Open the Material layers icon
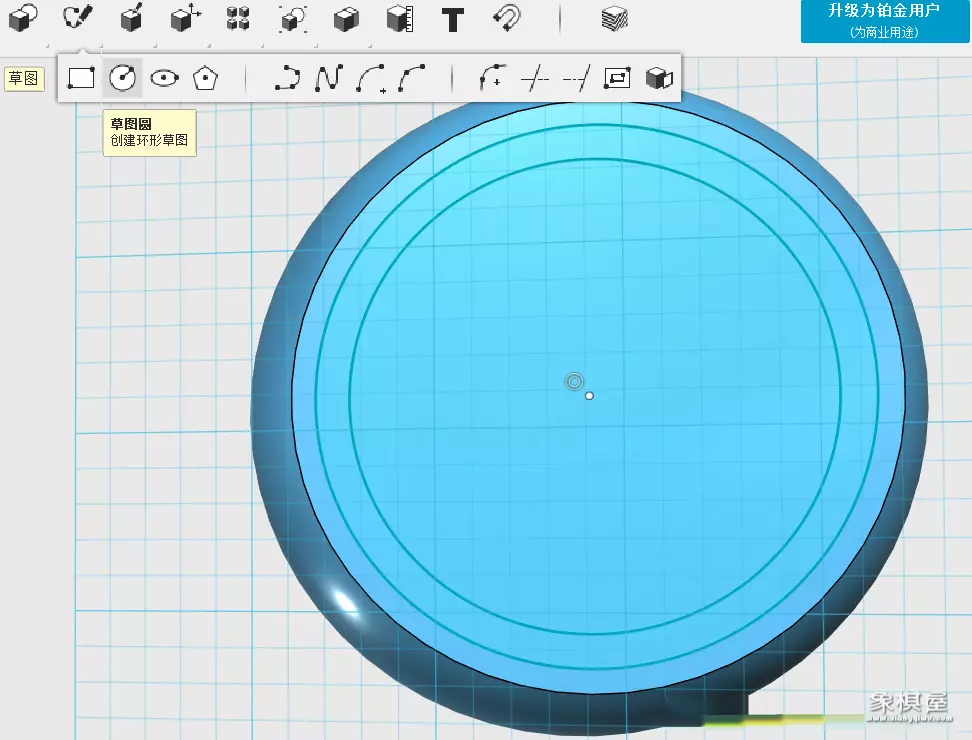Screen dimensions: 972x740 [x=614, y=18]
